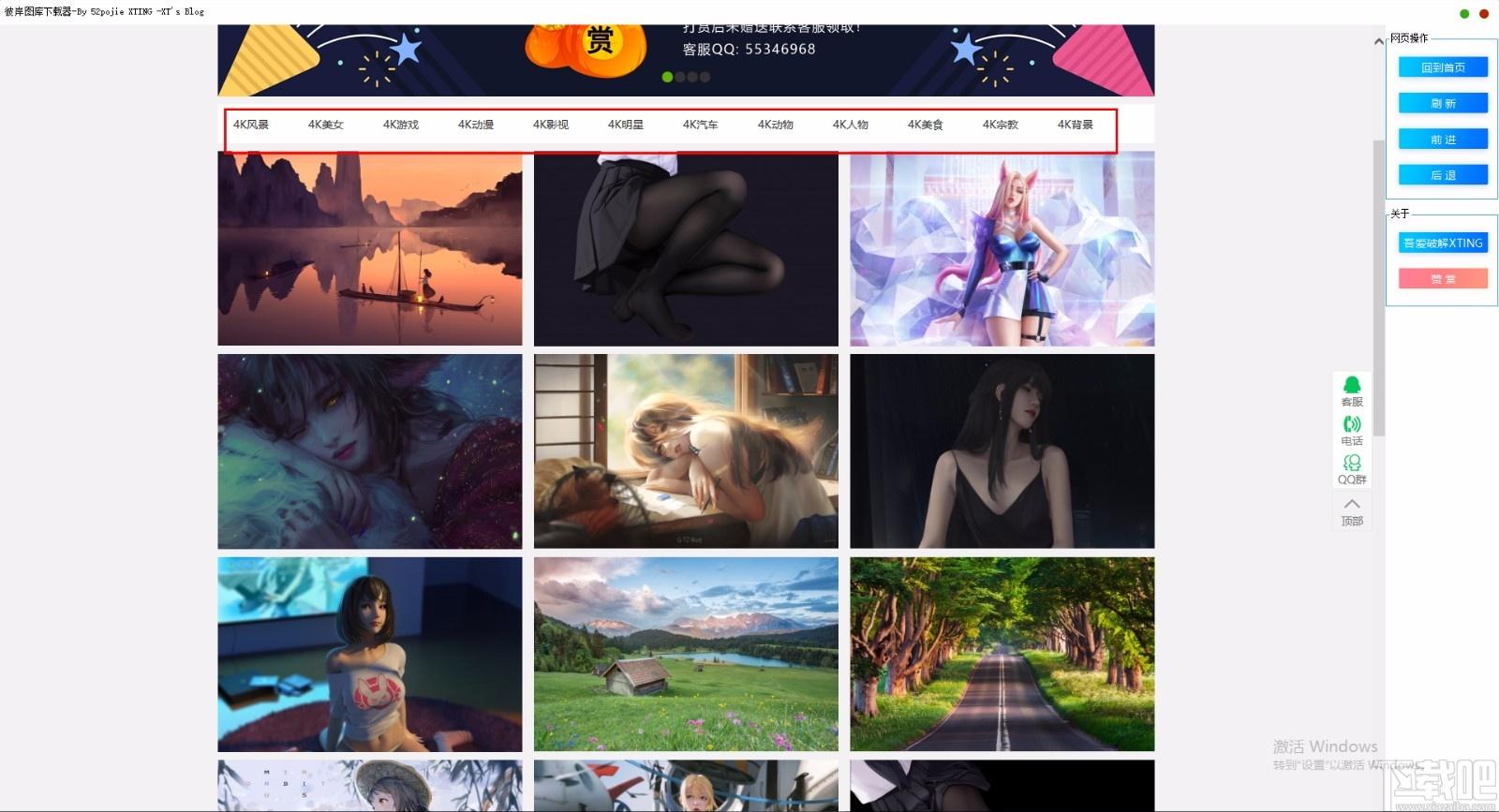Open the QQ群 group icon
This screenshot has width=1499, height=812.
pyautogui.click(x=1352, y=469)
